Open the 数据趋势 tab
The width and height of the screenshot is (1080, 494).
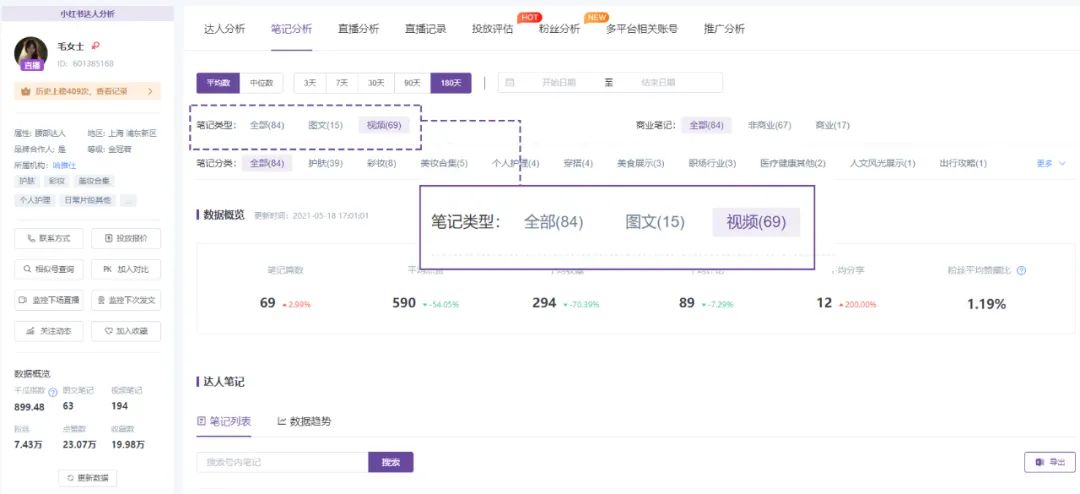[304, 421]
